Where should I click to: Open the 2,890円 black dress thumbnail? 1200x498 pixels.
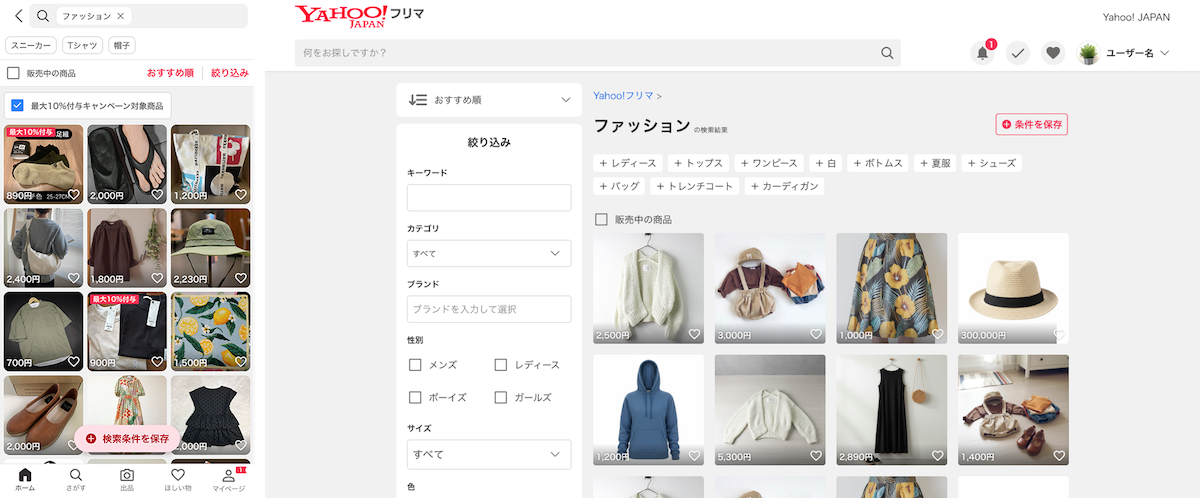(x=892, y=410)
